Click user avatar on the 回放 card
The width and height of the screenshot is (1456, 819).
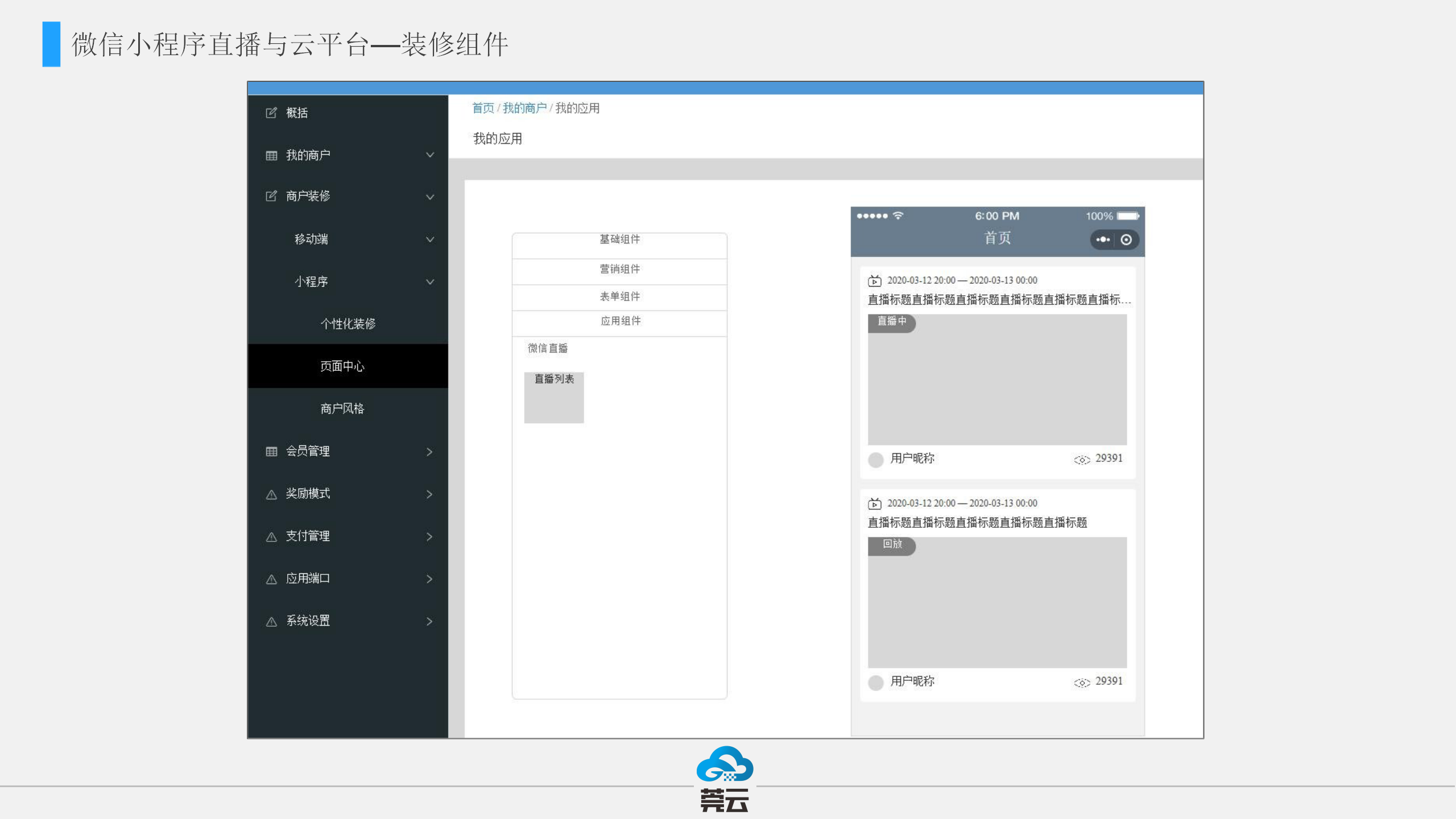876,682
